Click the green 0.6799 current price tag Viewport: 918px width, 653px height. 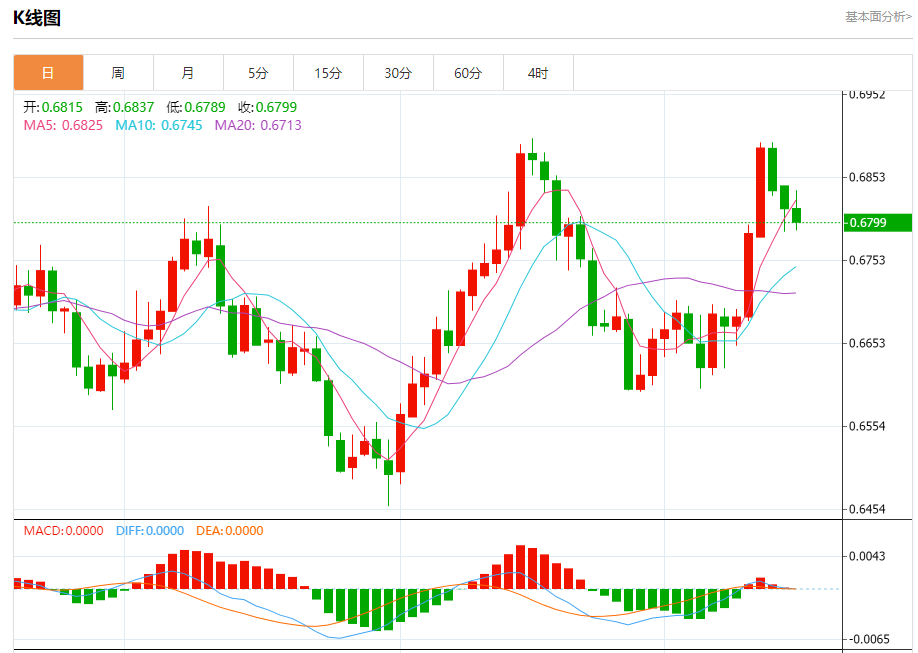point(878,223)
